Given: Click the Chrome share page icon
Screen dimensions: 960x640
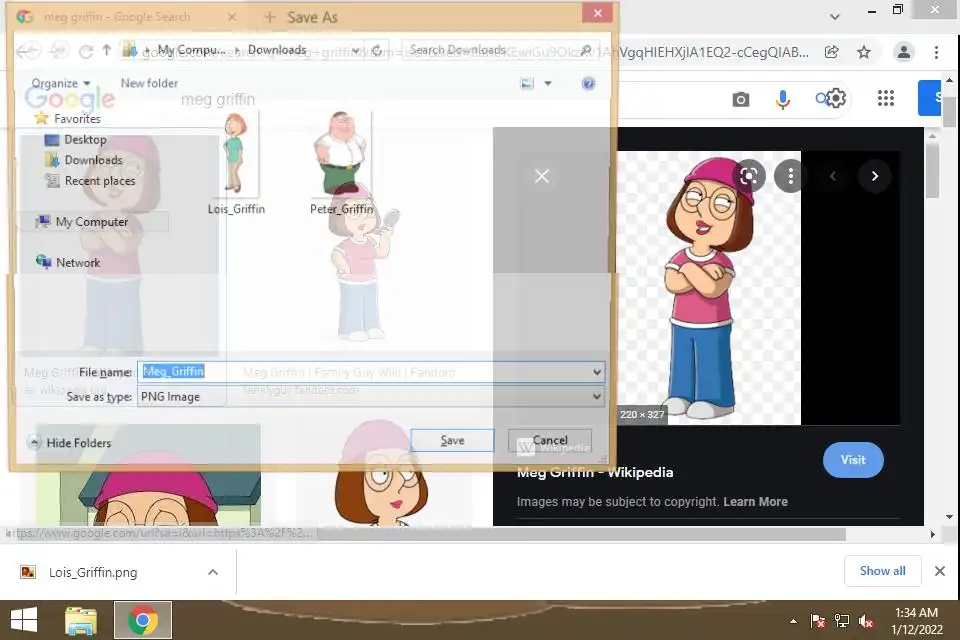Looking at the screenshot, I should tap(831, 52).
